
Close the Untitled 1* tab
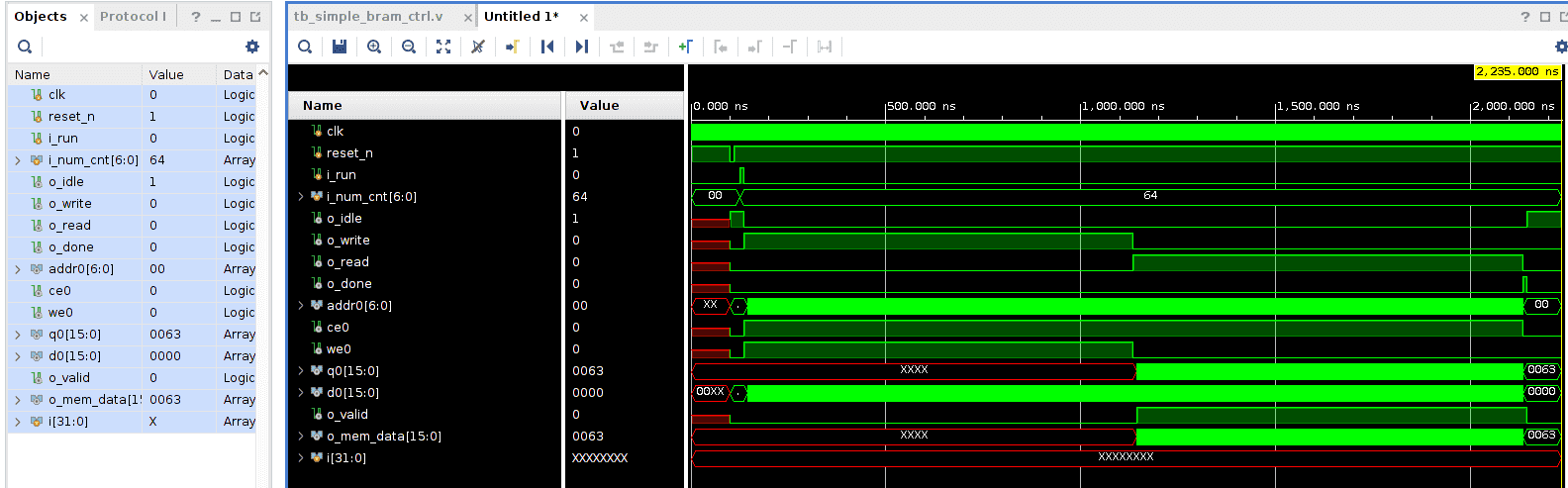584,18
